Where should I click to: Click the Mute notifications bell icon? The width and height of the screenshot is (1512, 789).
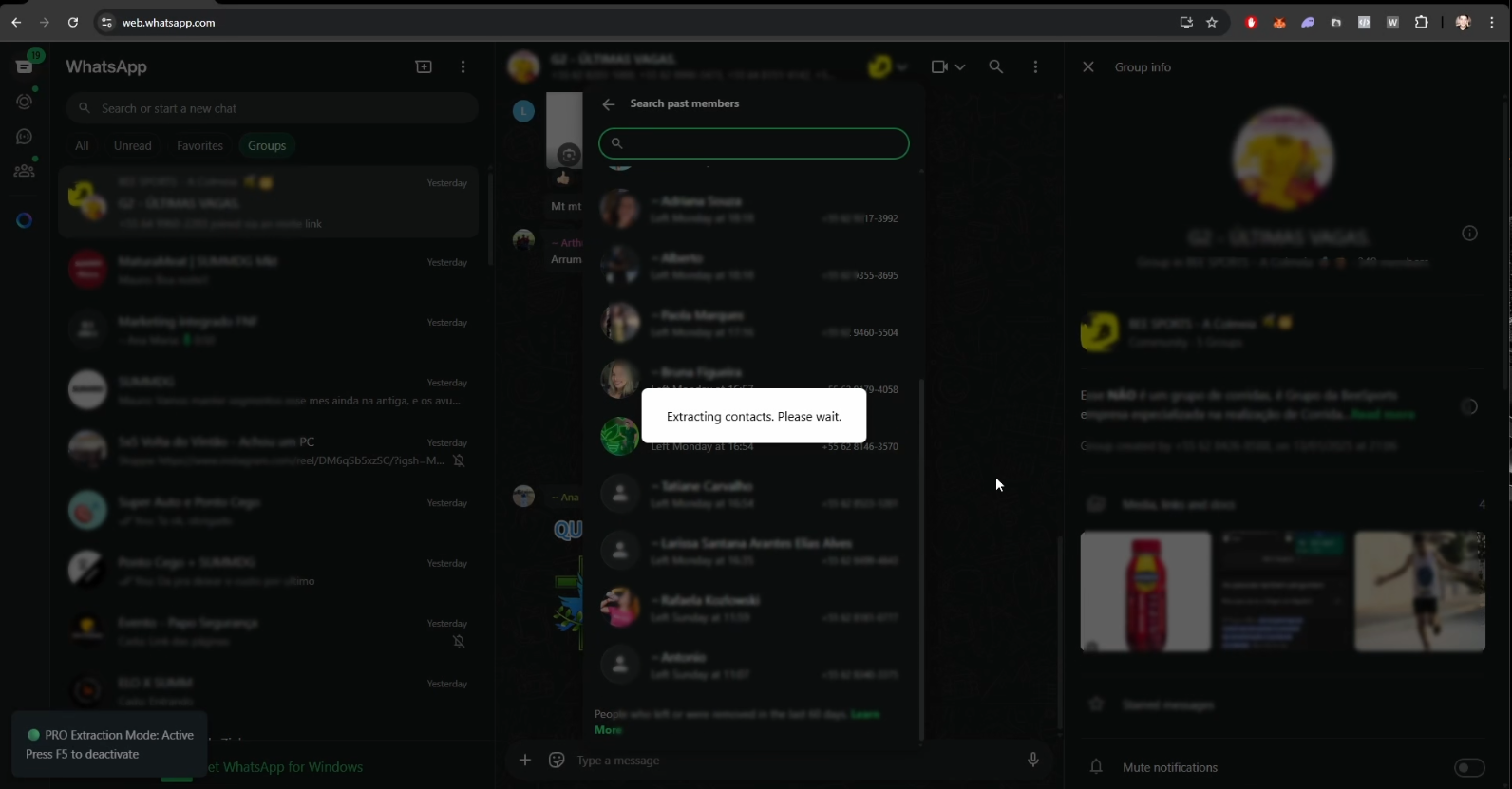pyautogui.click(x=1096, y=766)
